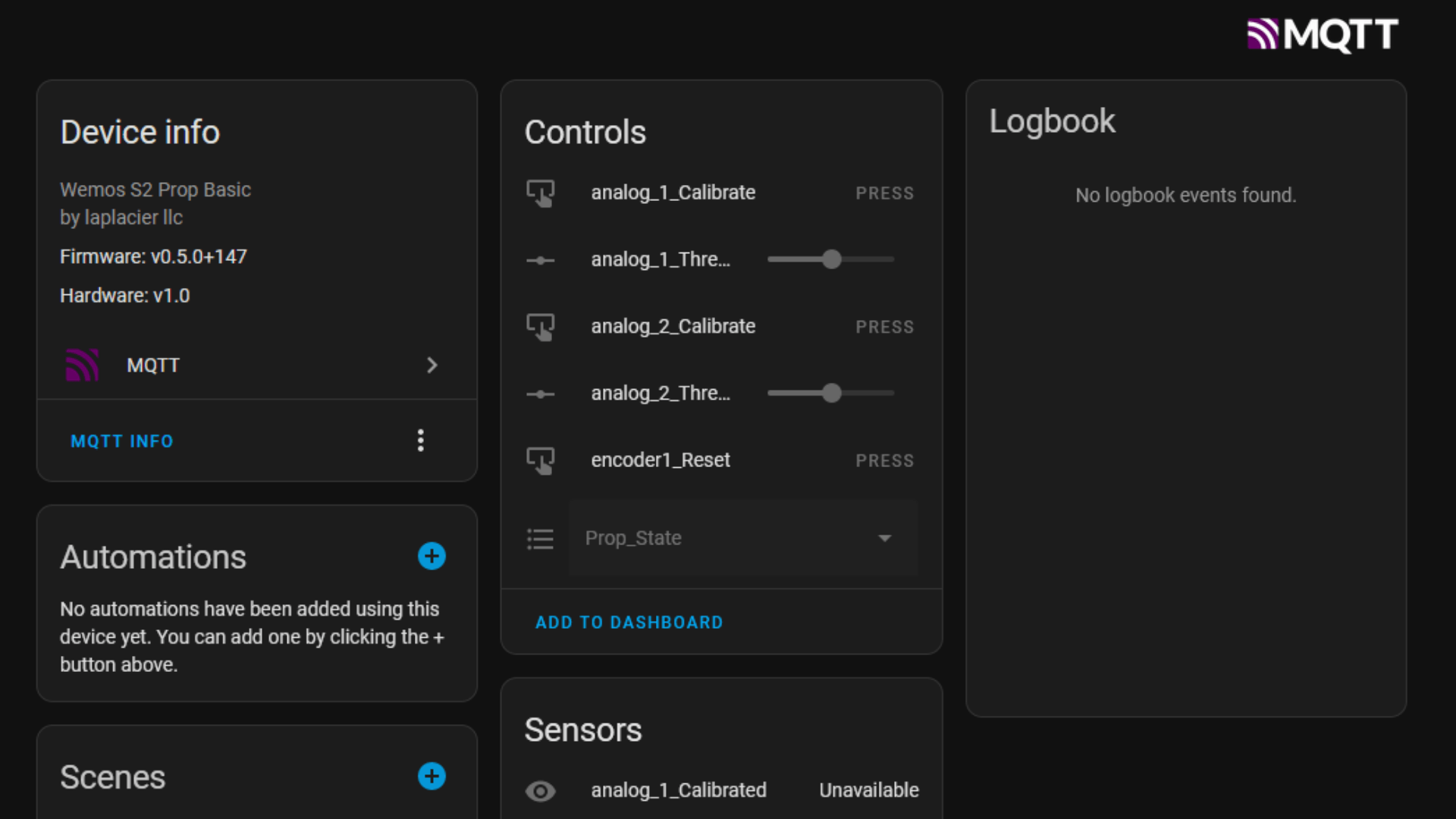1456x819 pixels.
Task: Click the eye icon next to analog_1_Calibrated
Action: [x=541, y=791]
